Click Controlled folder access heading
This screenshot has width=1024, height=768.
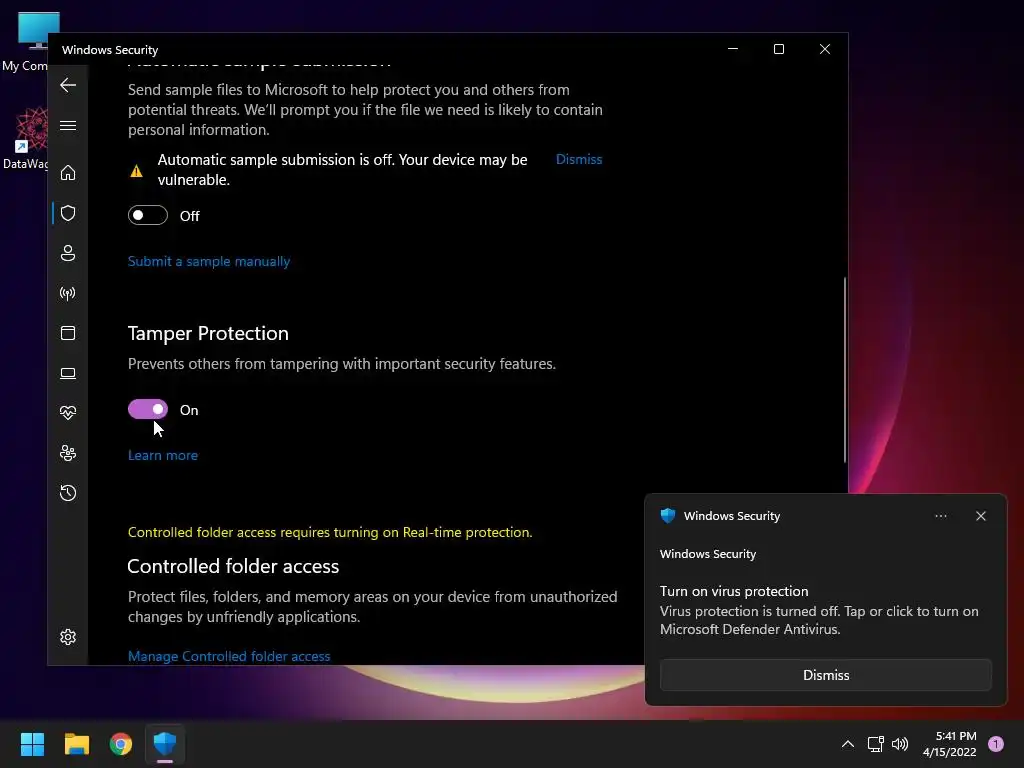(x=233, y=566)
